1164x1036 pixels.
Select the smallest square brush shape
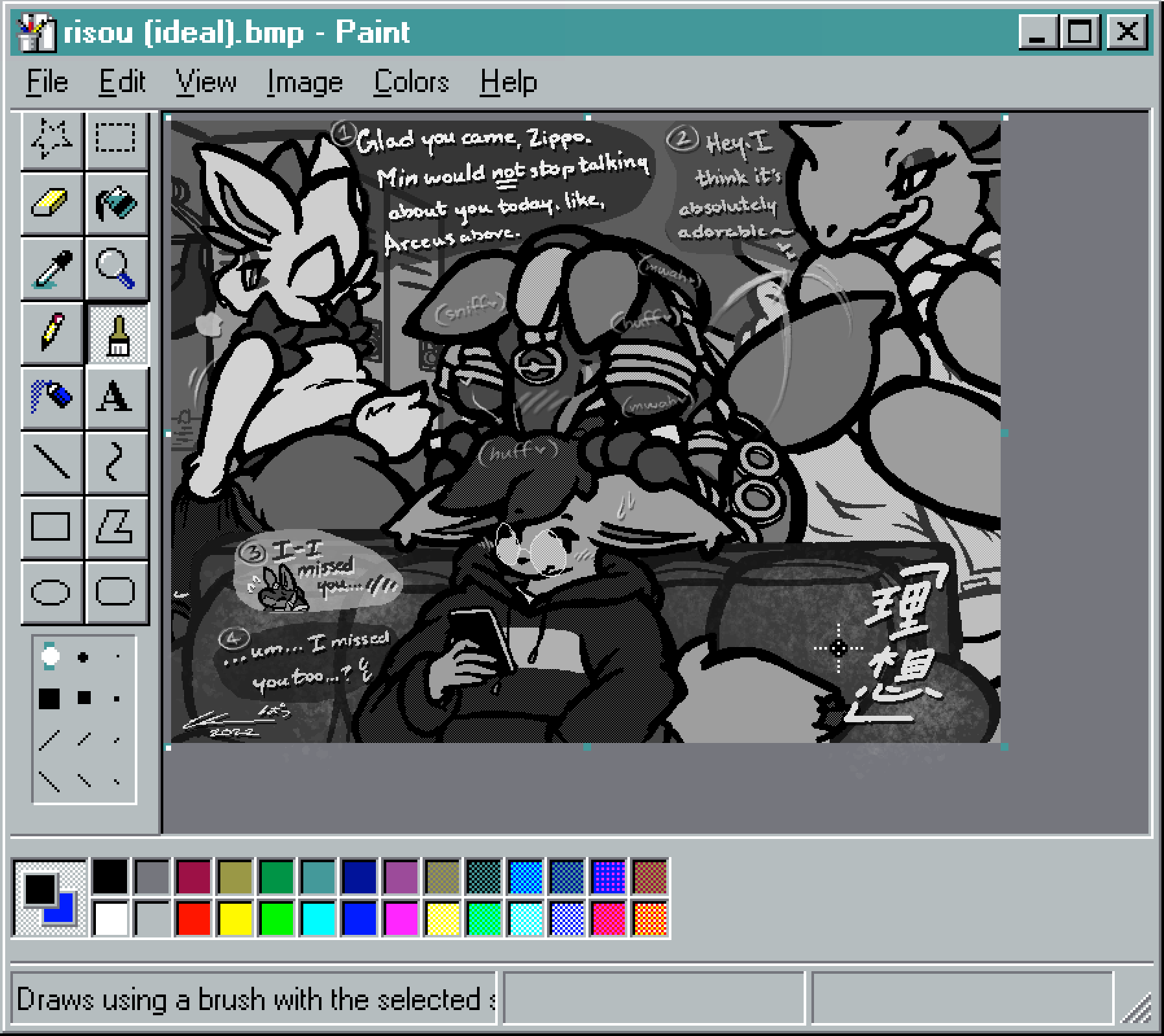point(117,699)
